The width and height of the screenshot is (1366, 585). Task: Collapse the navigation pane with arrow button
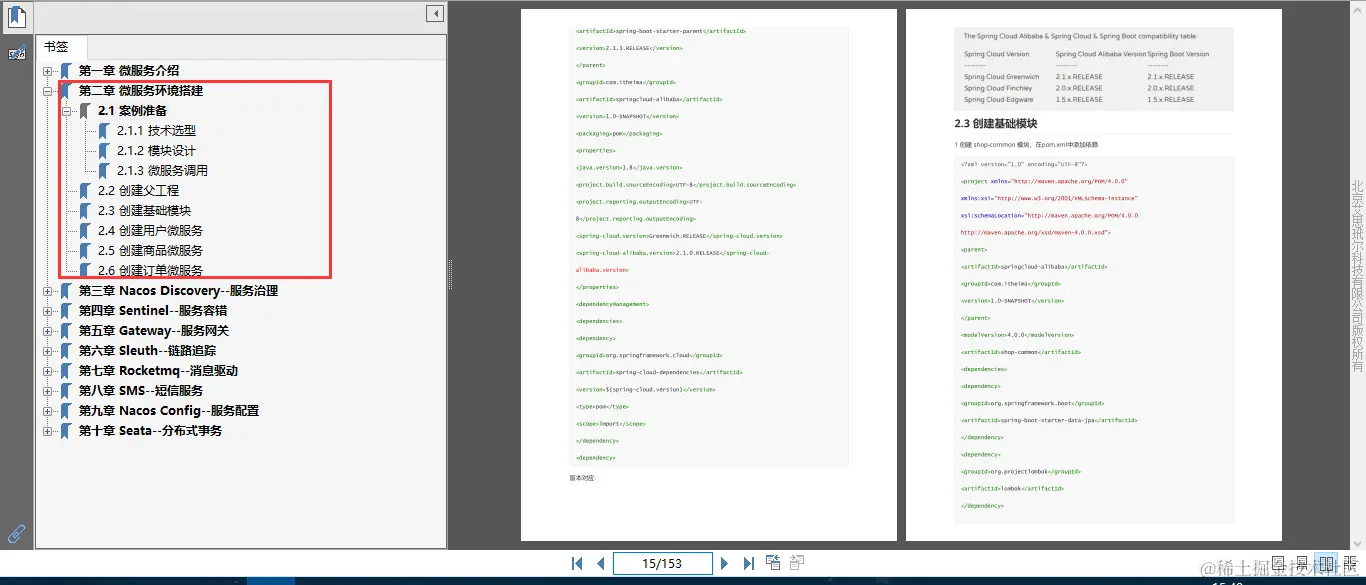click(435, 13)
